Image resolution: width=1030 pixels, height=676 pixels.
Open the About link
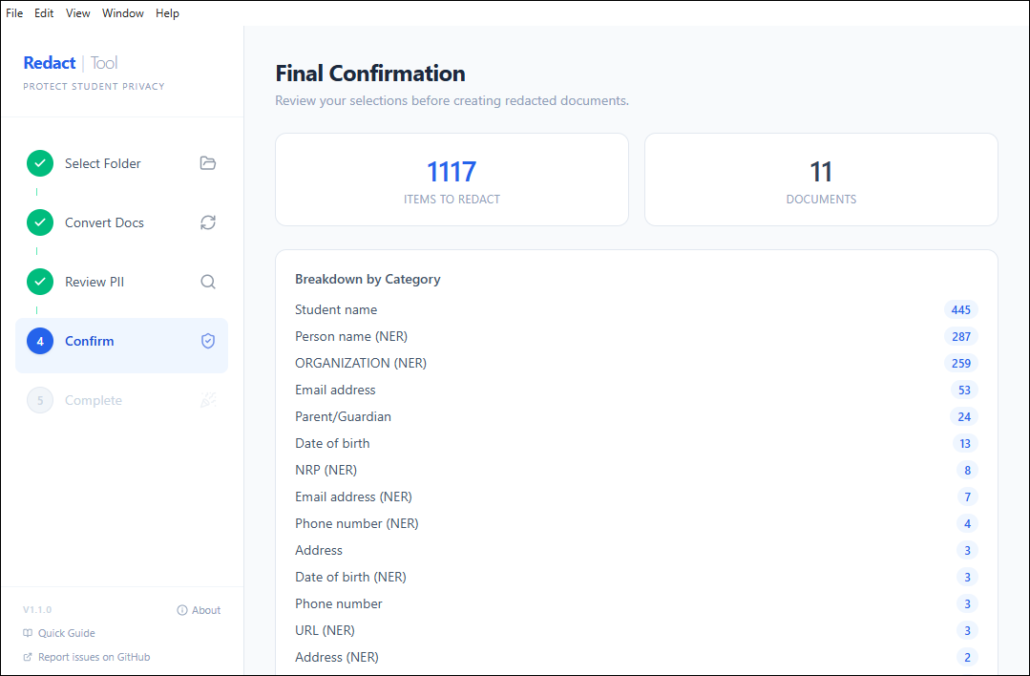pyautogui.click(x=199, y=610)
